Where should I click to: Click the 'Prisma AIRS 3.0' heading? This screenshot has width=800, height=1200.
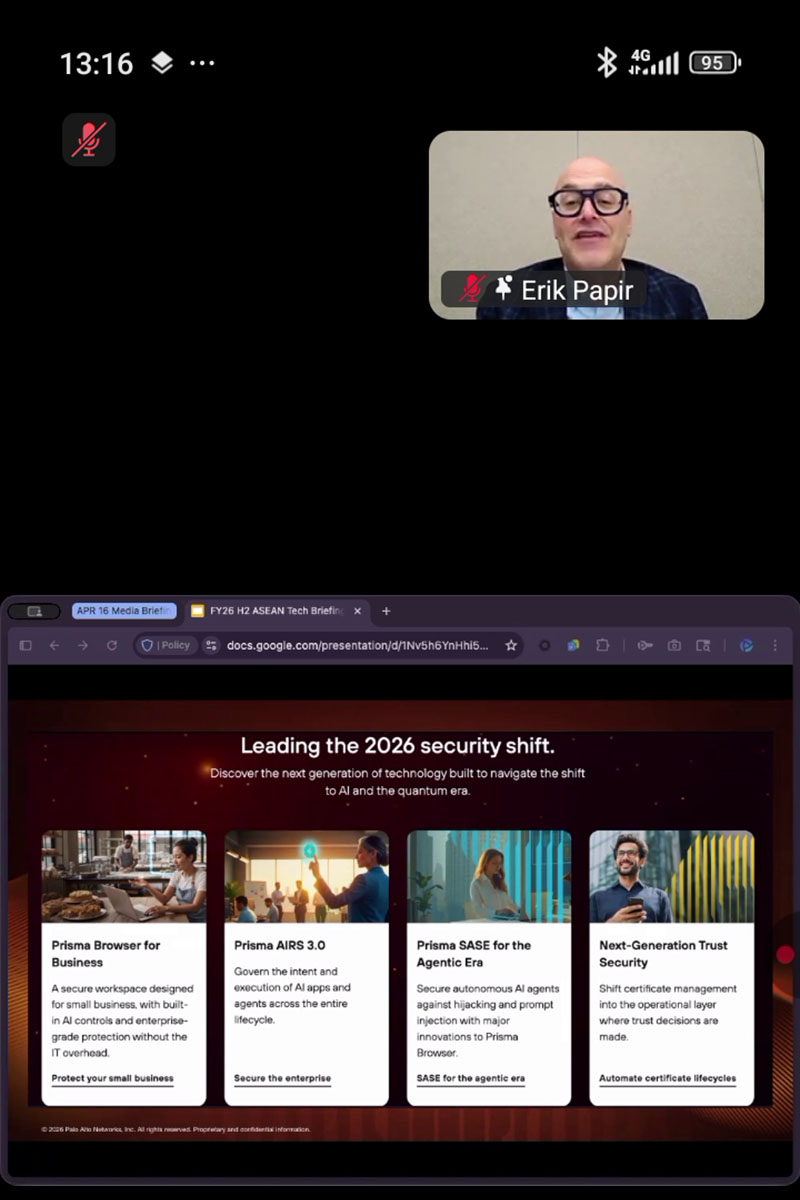(279, 945)
